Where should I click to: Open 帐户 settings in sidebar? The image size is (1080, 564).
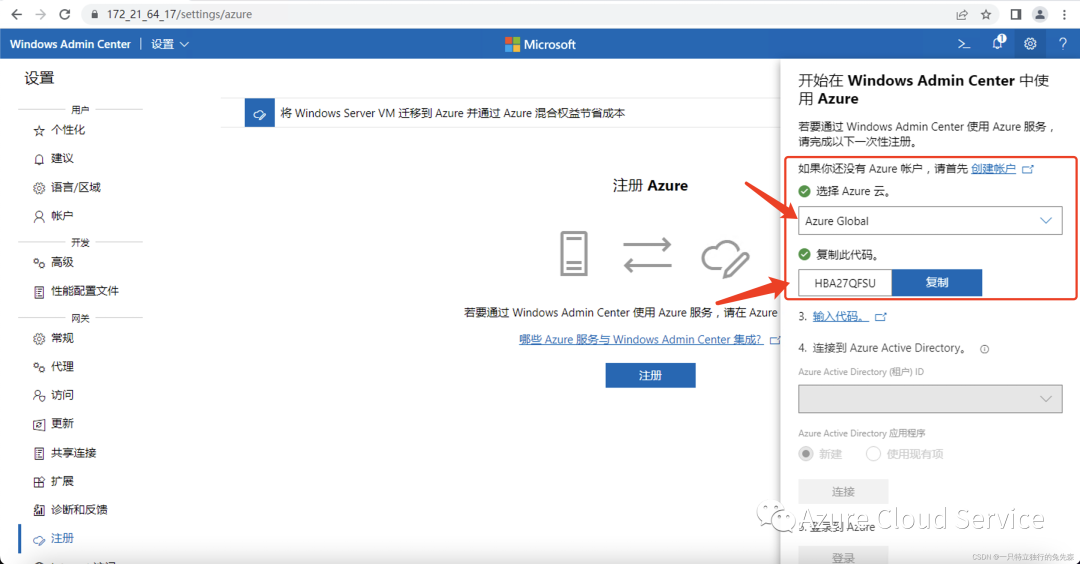click(61, 216)
